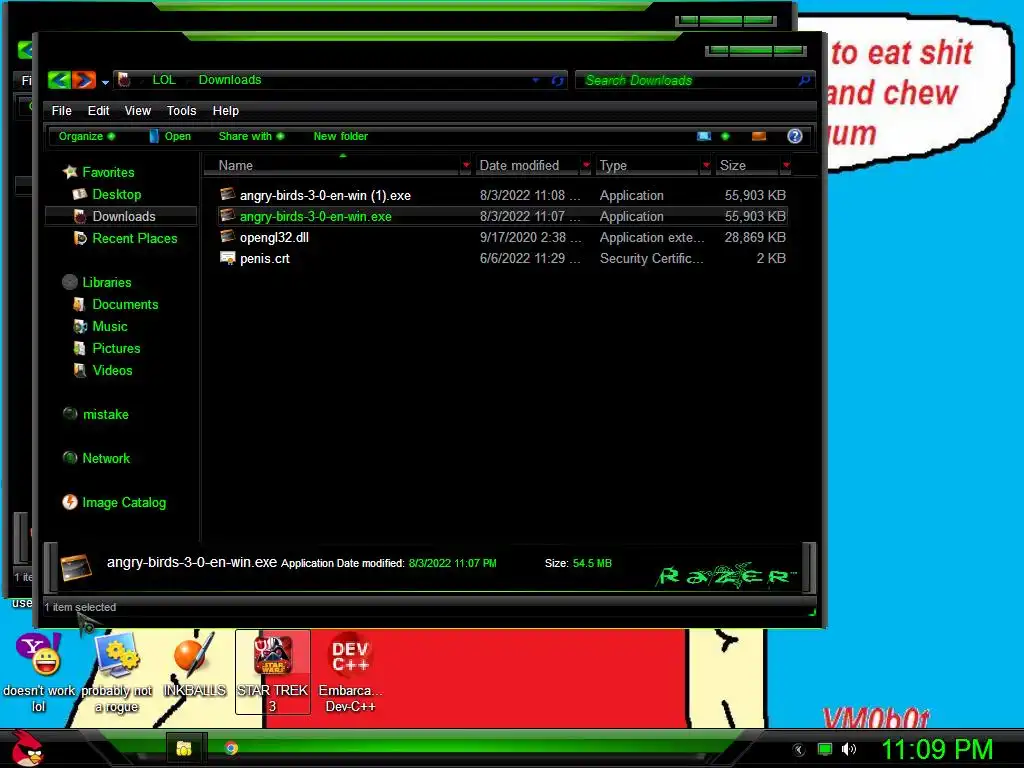The height and width of the screenshot is (768, 1024).
Task: Click the icon of angry-birds-3-0-en-win (1).exe
Action: click(227, 194)
